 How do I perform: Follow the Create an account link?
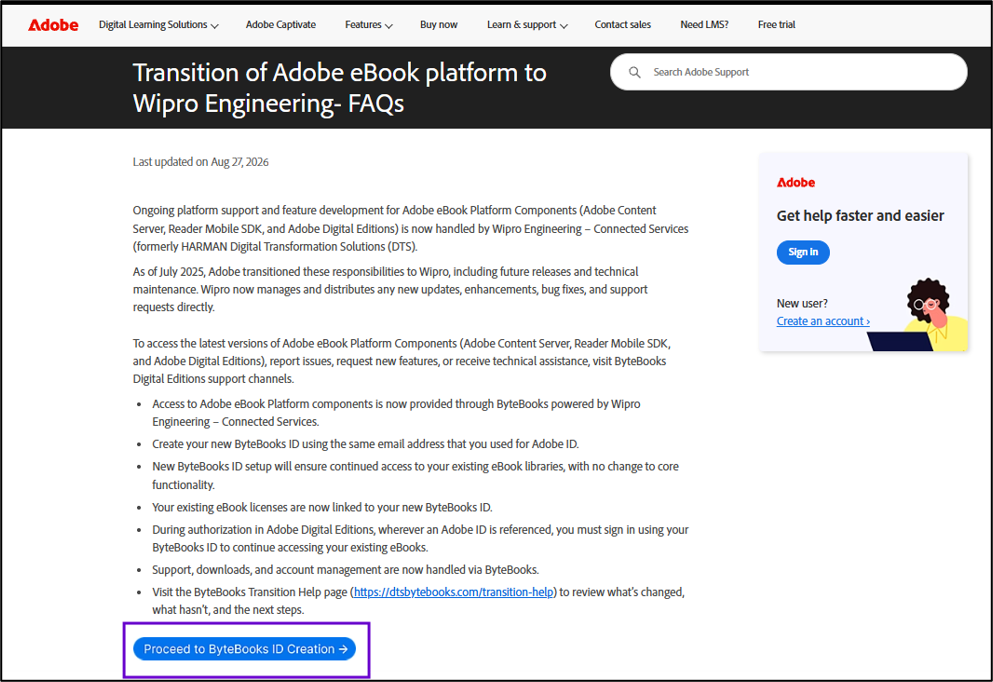823,321
